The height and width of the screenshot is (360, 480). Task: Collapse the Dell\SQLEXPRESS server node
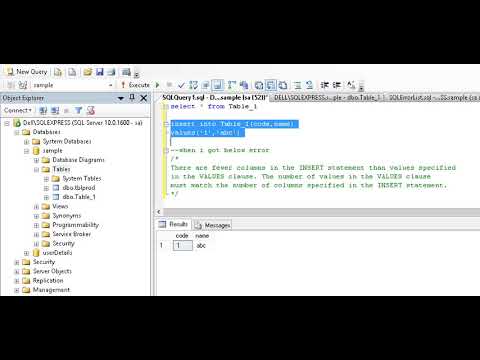(x=7, y=123)
